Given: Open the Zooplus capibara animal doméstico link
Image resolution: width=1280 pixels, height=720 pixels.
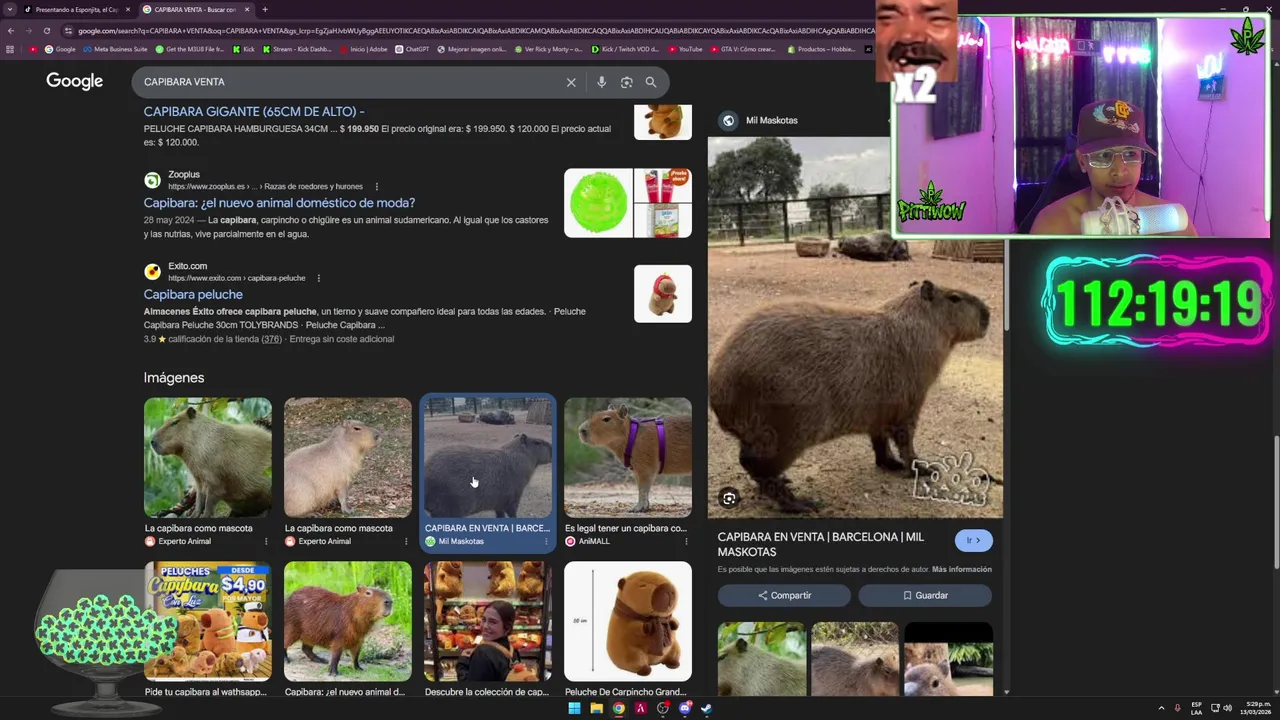Looking at the screenshot, I should coord(279,203).
